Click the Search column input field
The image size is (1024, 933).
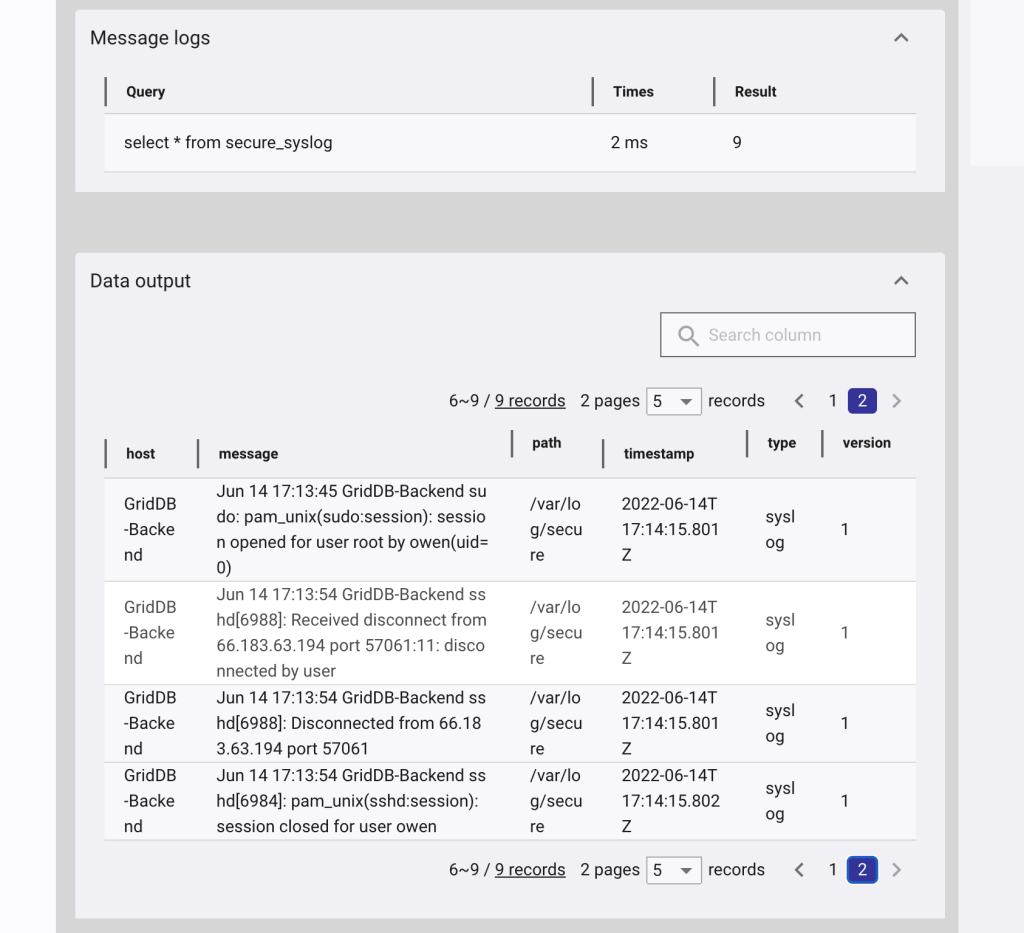point(800,335)
